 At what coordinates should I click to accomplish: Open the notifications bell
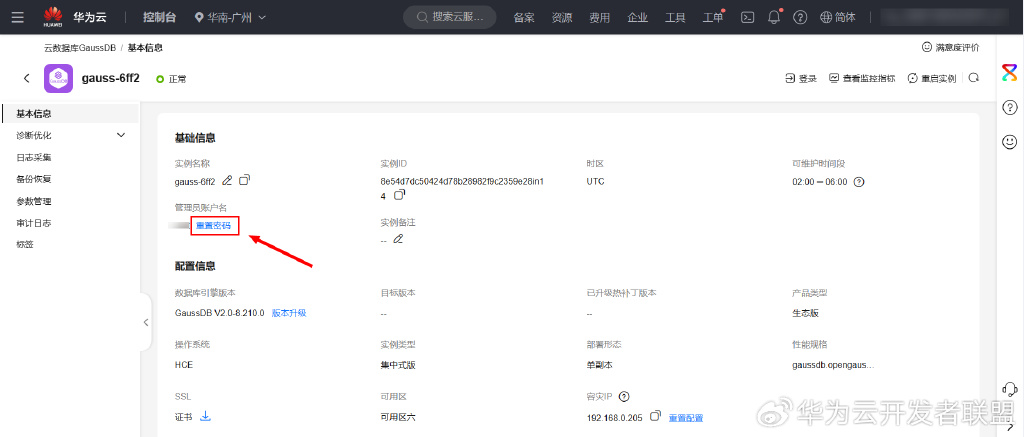(x=775, y=17)
